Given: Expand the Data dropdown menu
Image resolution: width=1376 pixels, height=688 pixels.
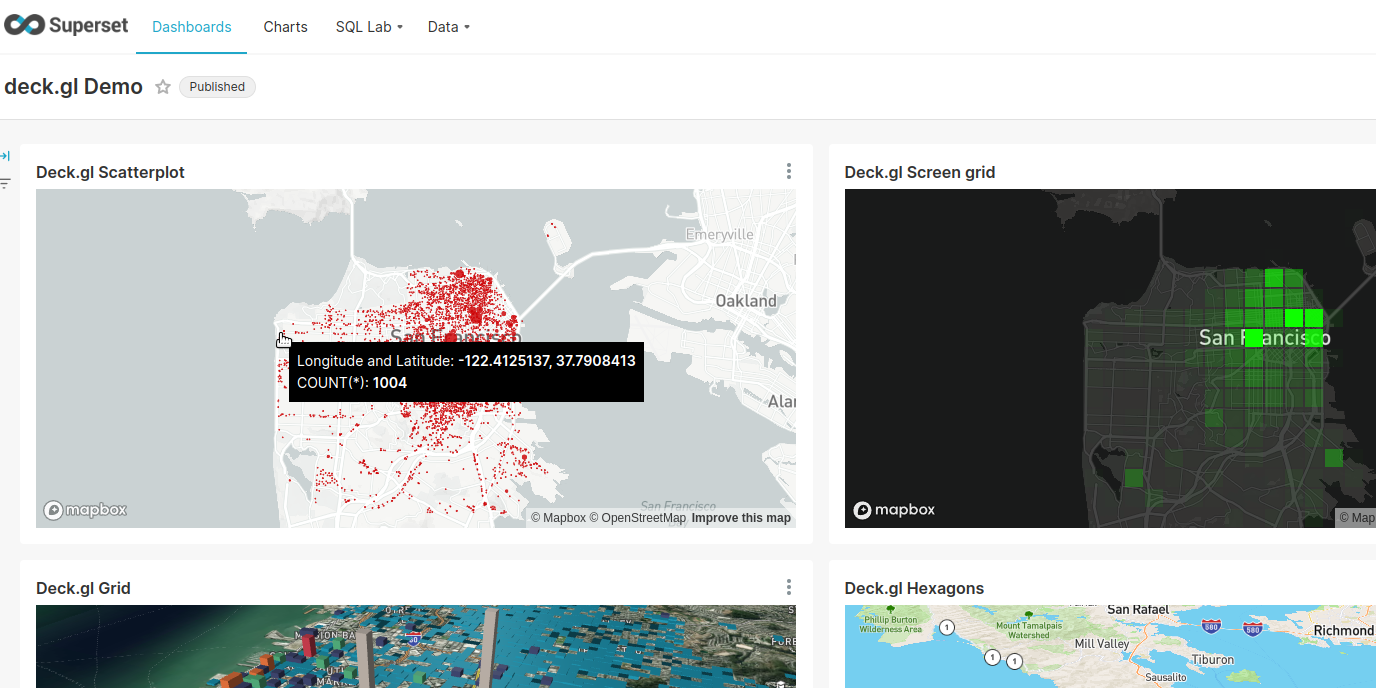Looking at the screenshot, I should click(x=449, y=27).
